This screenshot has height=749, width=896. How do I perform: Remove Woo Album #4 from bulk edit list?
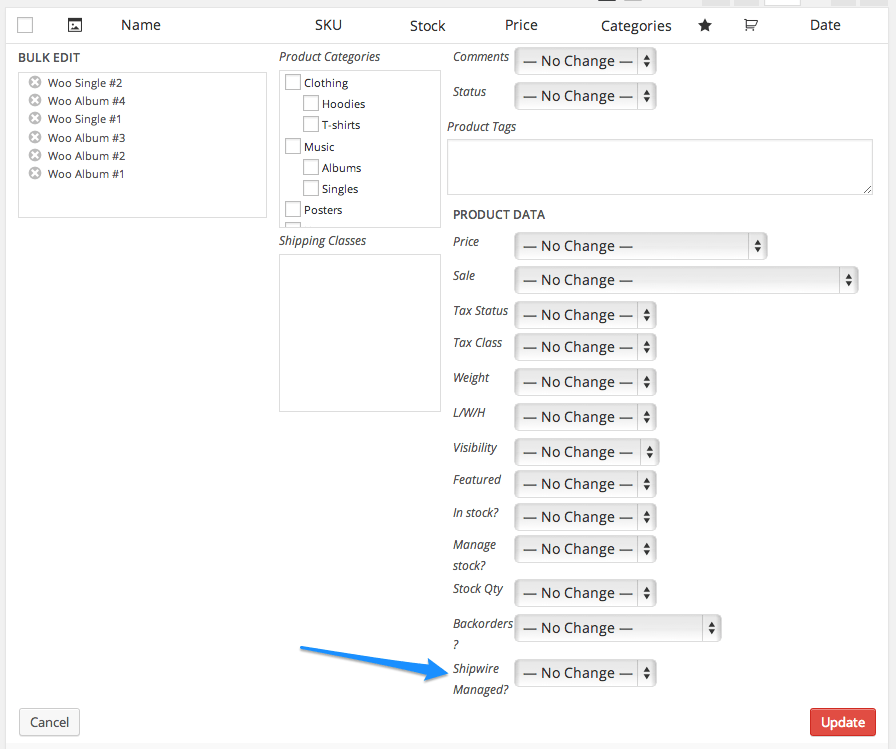pos(34,101)
